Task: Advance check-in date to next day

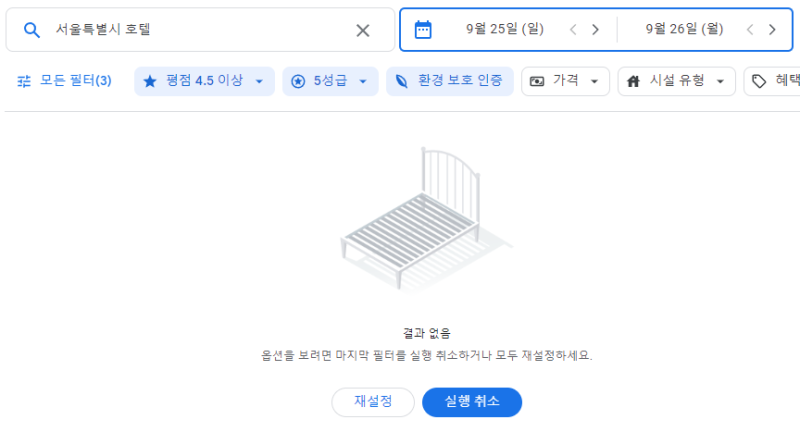Action: tap(596, 30)
